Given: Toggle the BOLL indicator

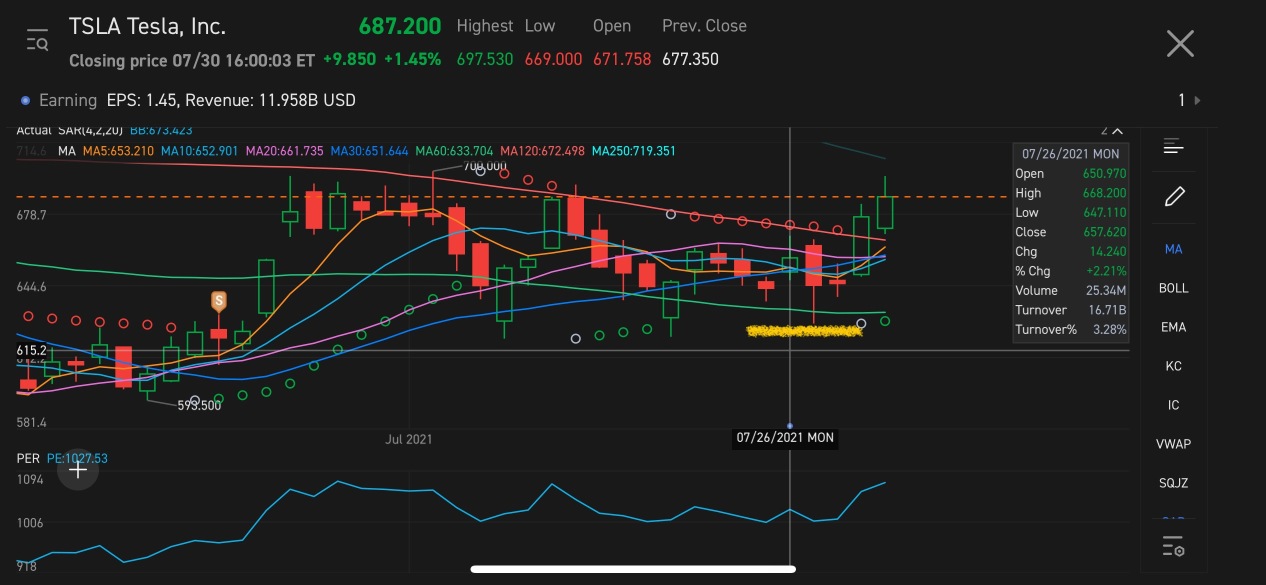Looking at the screenshot, I should [x=1174, y=288].
